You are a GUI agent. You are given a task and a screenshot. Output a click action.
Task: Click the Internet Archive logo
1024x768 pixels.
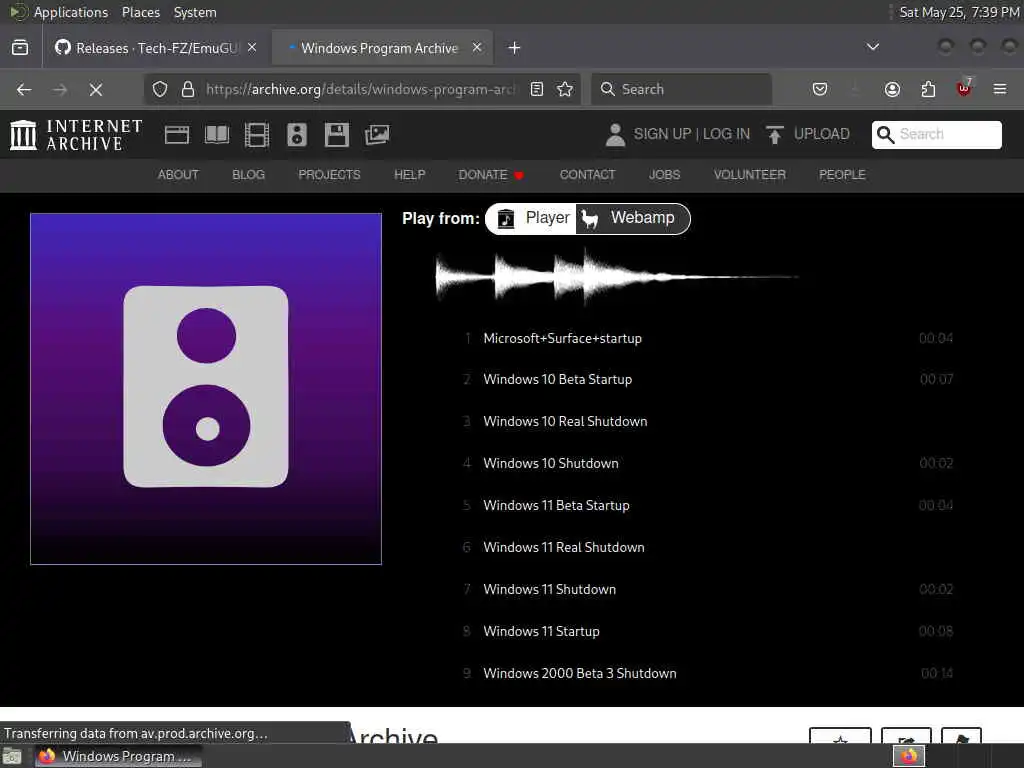pos(76,135)
